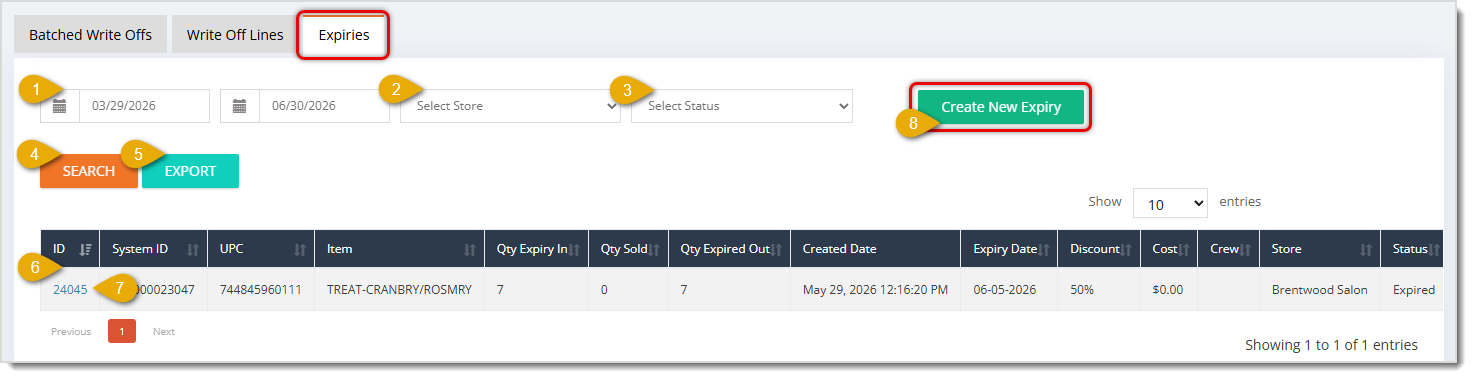Sort by Qty Expired Out arrows
The width and height of the screenshot is (1472, 378).
point(777,249)
